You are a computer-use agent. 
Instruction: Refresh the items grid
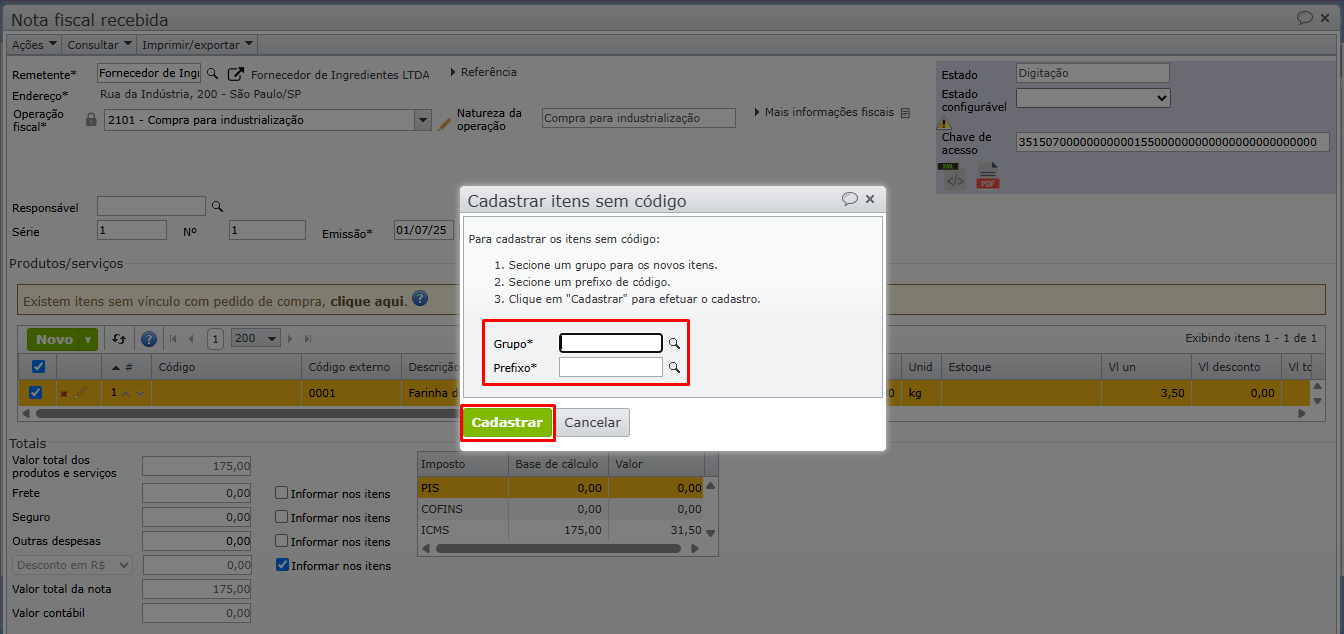(x=119, y=340)
